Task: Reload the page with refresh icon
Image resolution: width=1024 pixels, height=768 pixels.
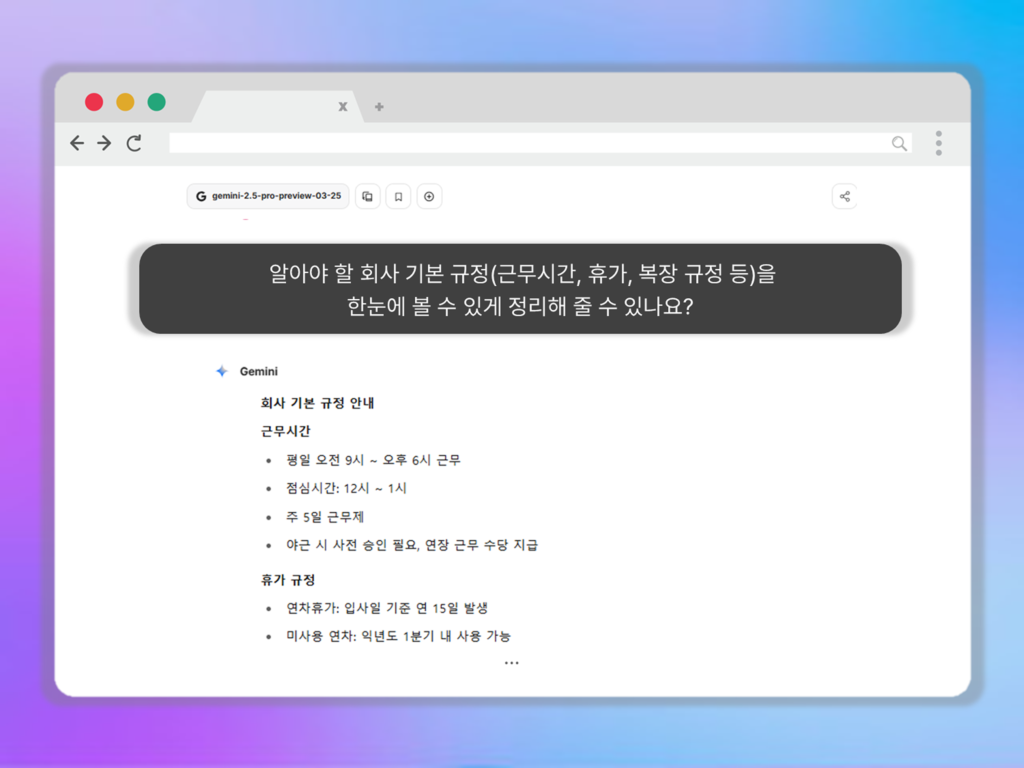Action: (134, 143)
